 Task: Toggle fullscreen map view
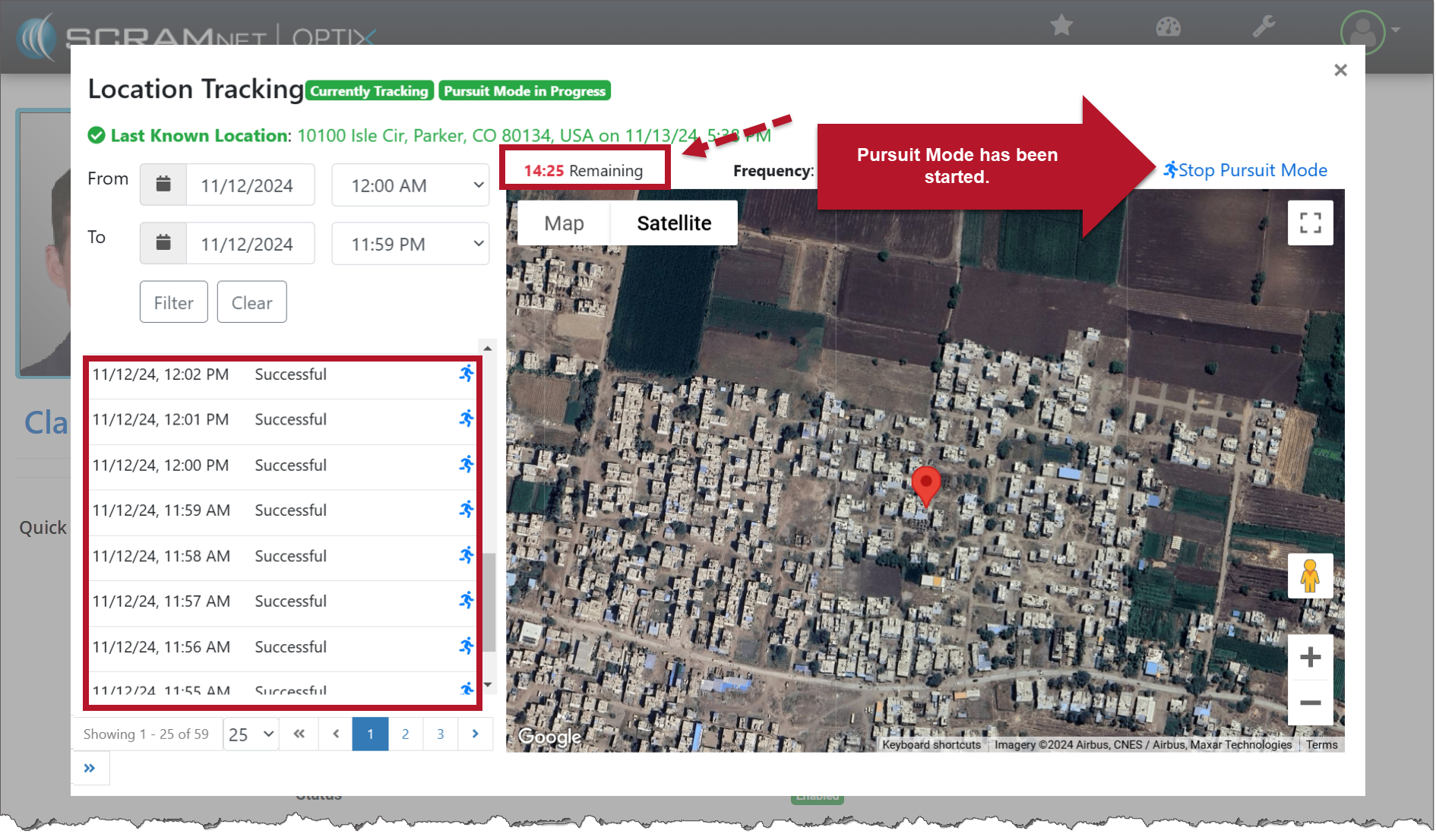click(1310, 223)
